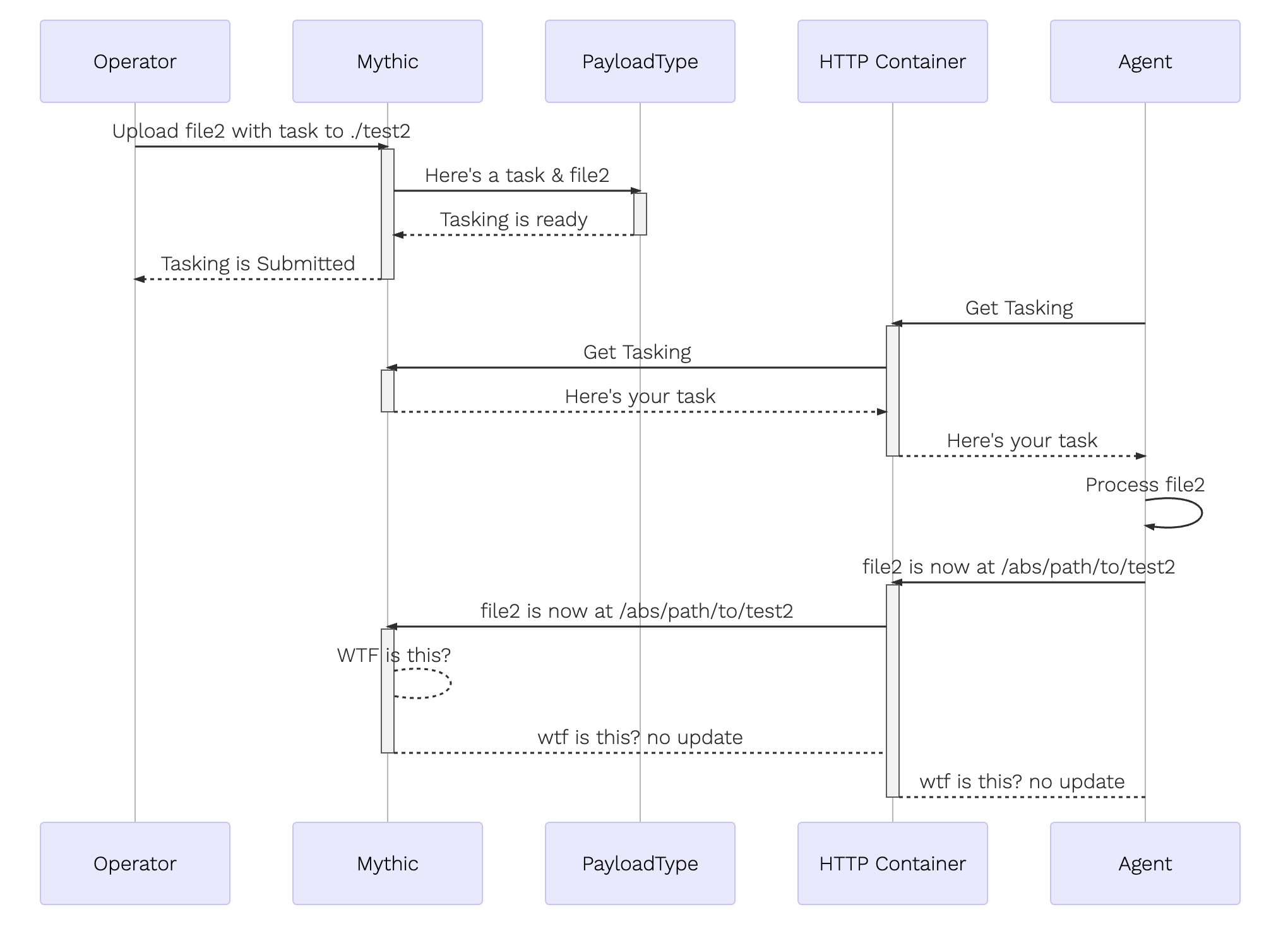The width and height of the screenshot is (1288, 931).
Task: Select 'Tasking is Submitted' message label
Action: (x=258, y=264)
